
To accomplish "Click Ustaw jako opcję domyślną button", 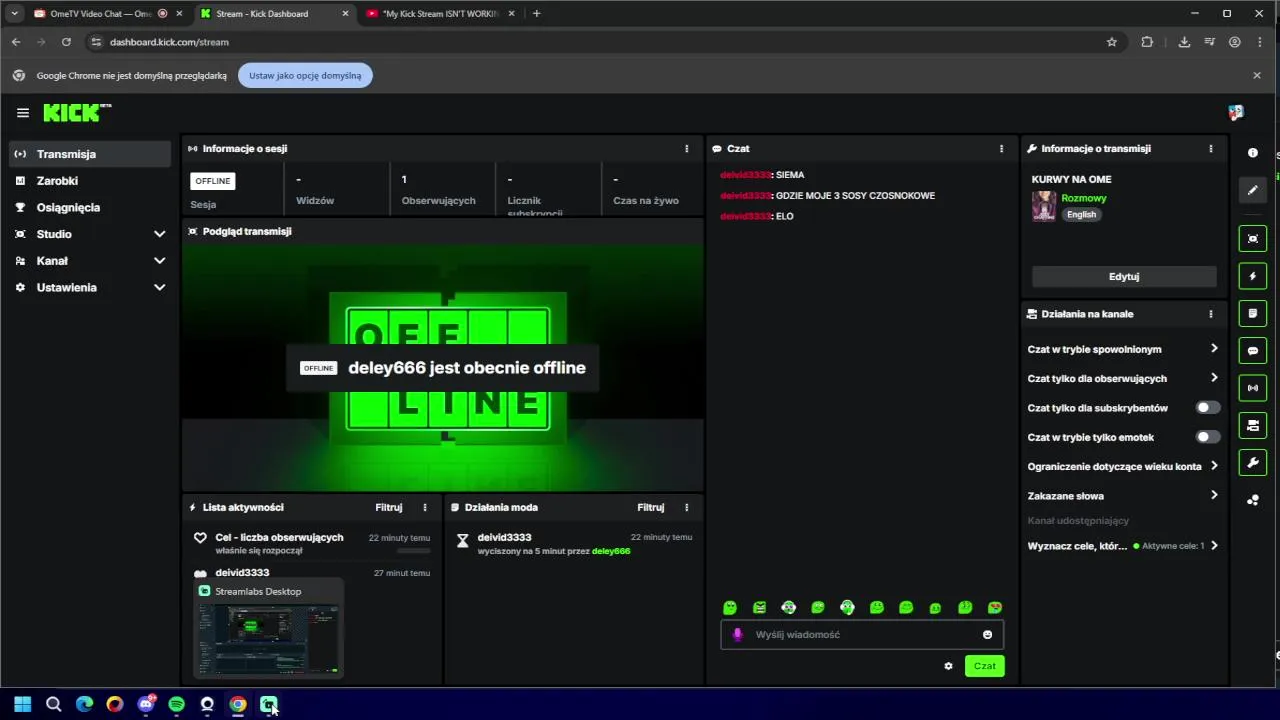I will pyautogui.click(x=305, y=76).
